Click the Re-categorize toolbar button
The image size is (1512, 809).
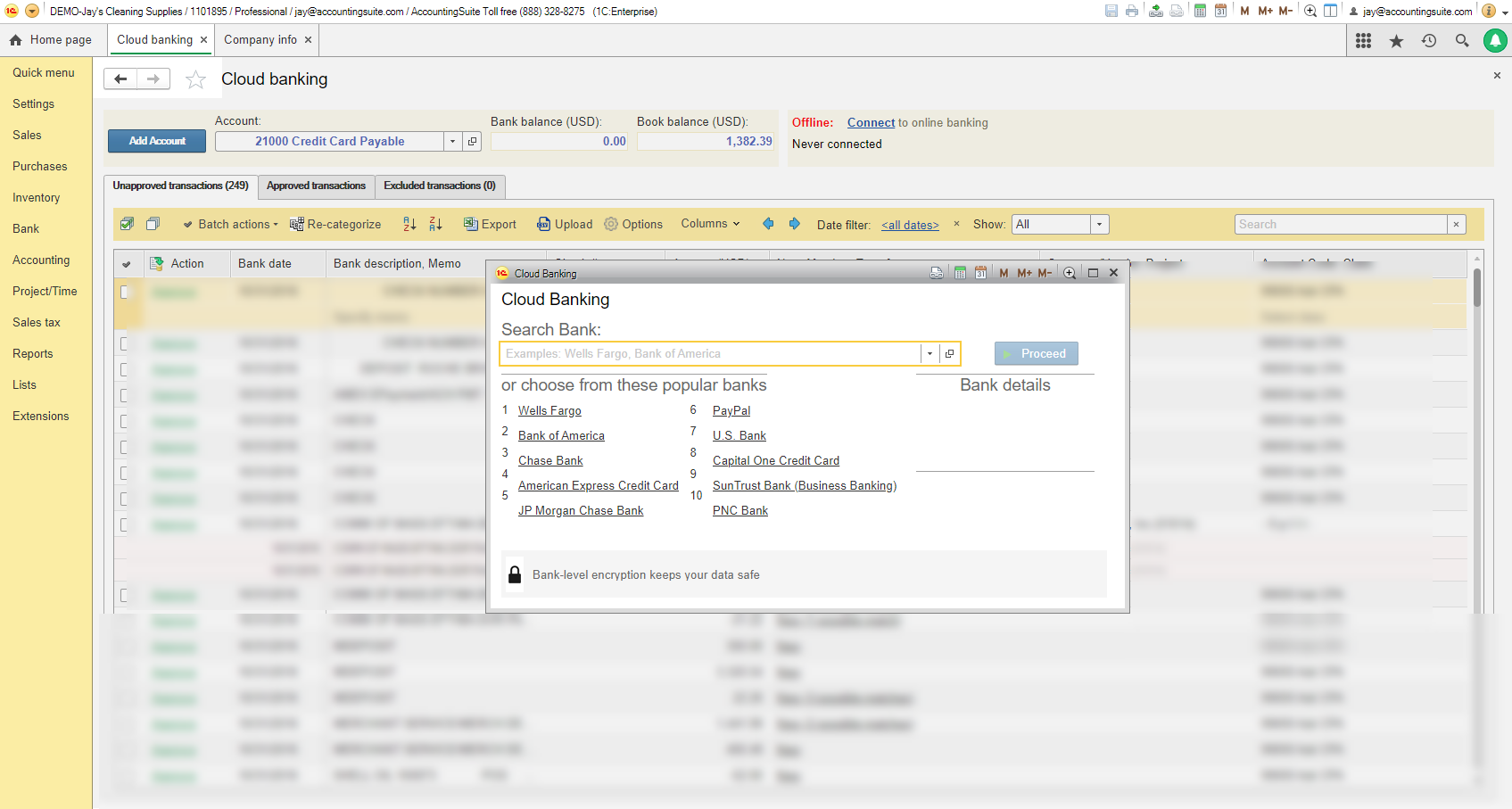point(335,224)
